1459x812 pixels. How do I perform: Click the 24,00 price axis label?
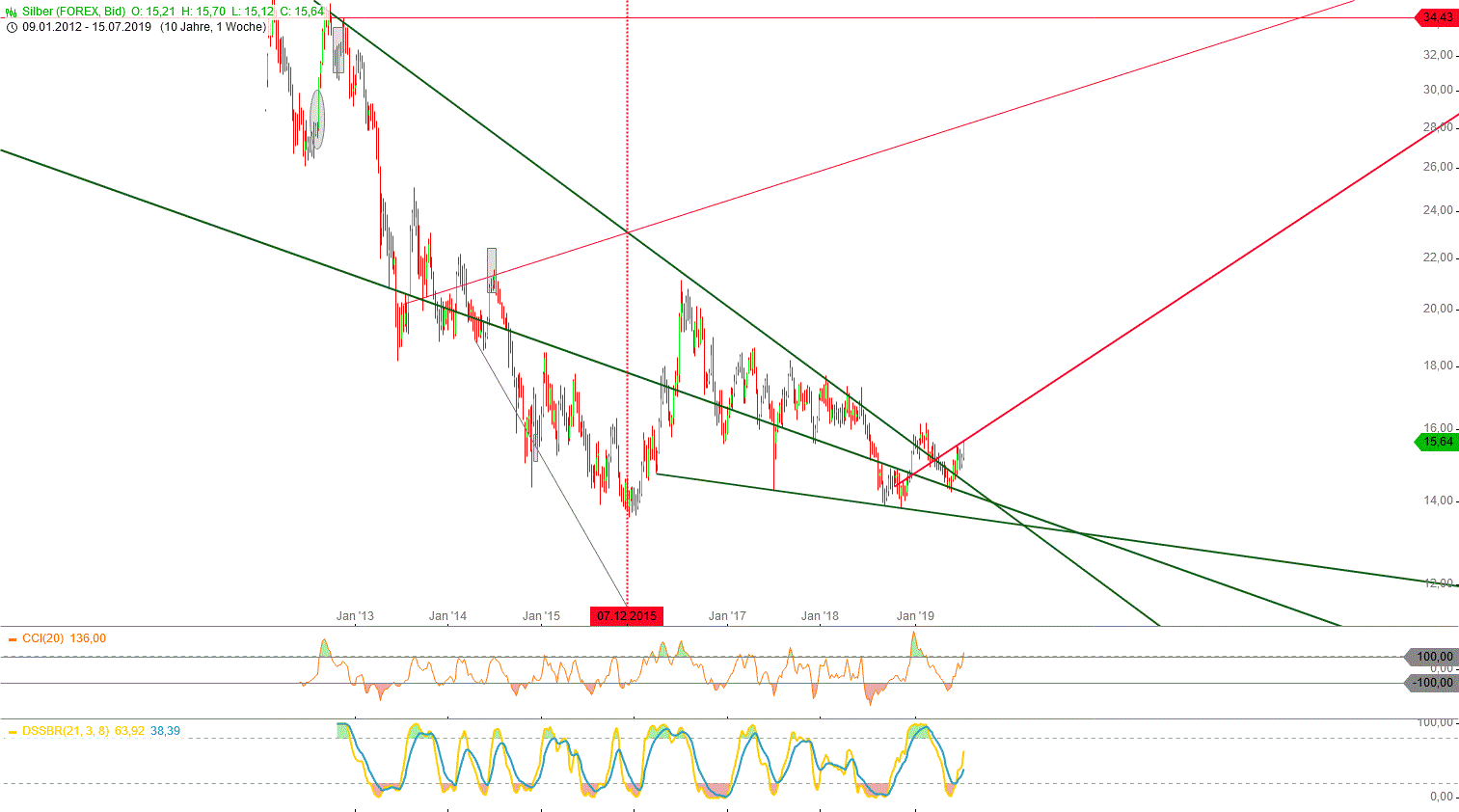pos(1438,210)
